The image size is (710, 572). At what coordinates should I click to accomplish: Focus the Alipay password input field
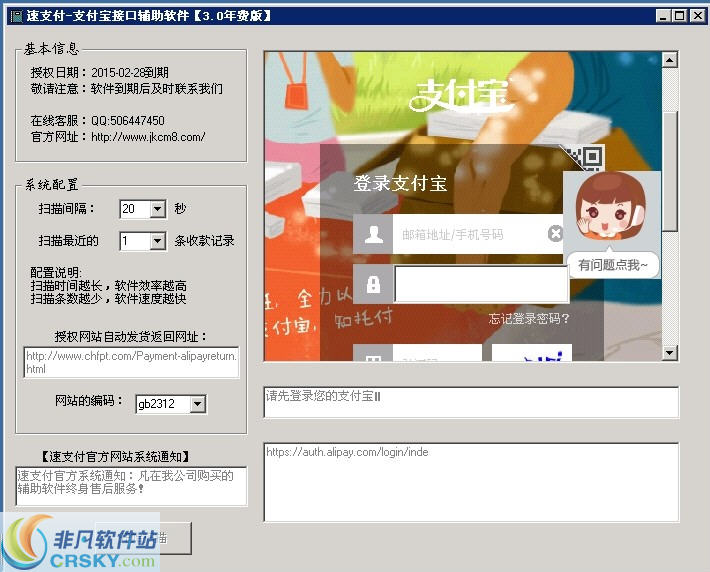tap(481, 284)
